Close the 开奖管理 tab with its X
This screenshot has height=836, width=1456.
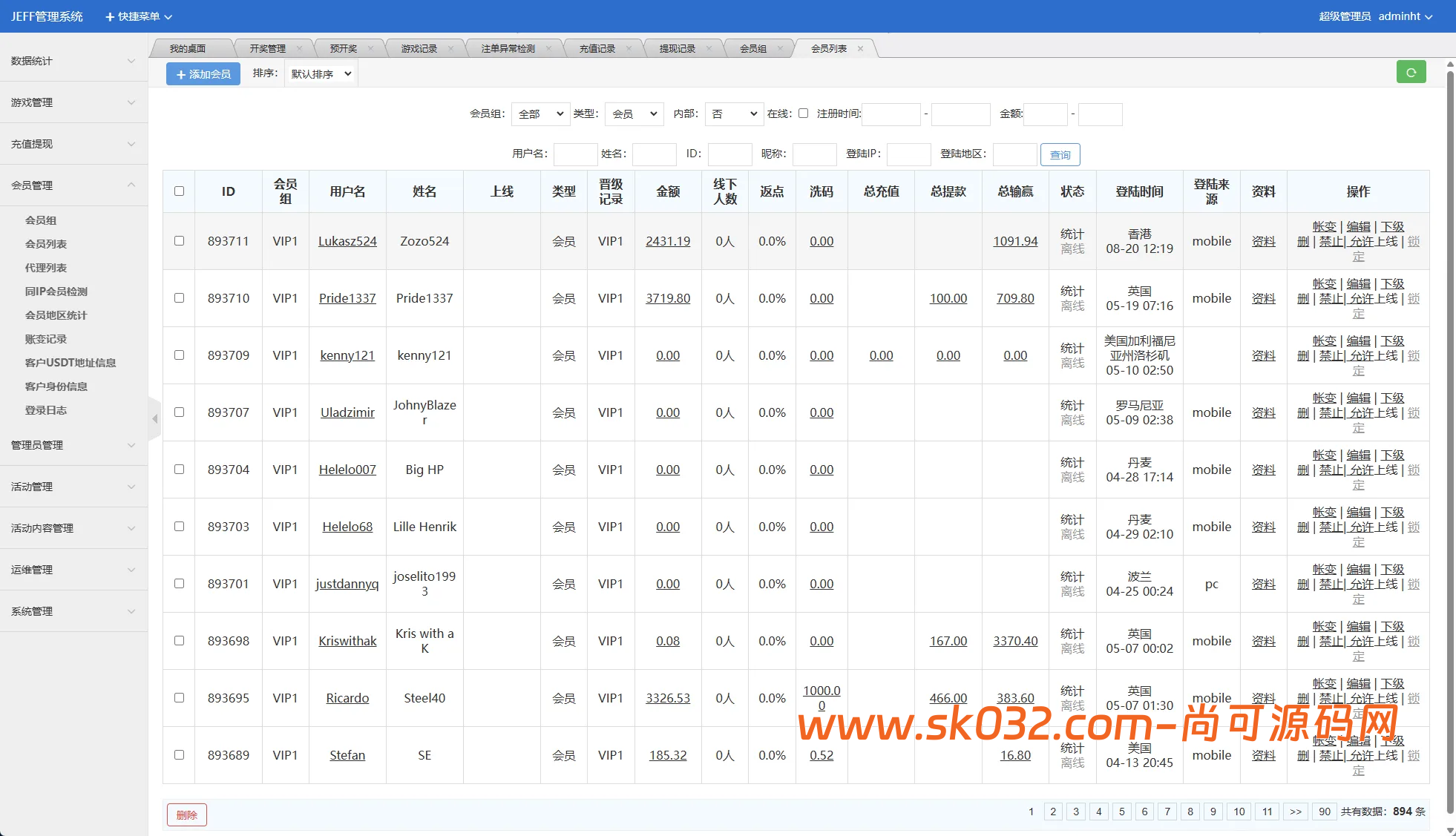click(x=299, y=49)
